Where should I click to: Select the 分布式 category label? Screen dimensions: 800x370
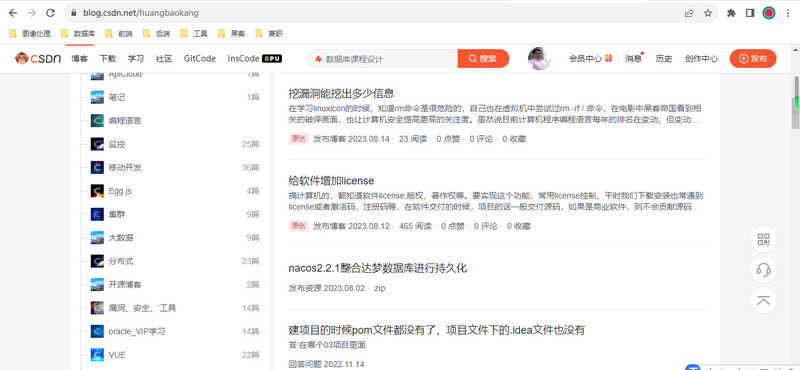121,261
